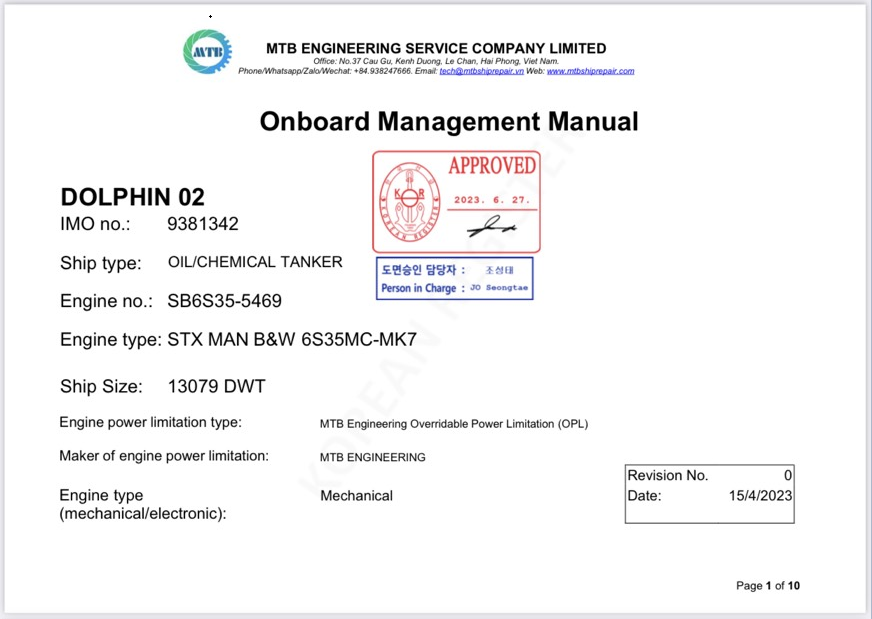The width and height of the screenshot is (872, 619).
Task: Click the 'APPROVED' stamp text
Action: pyautogui.click(x=492, y=166)
